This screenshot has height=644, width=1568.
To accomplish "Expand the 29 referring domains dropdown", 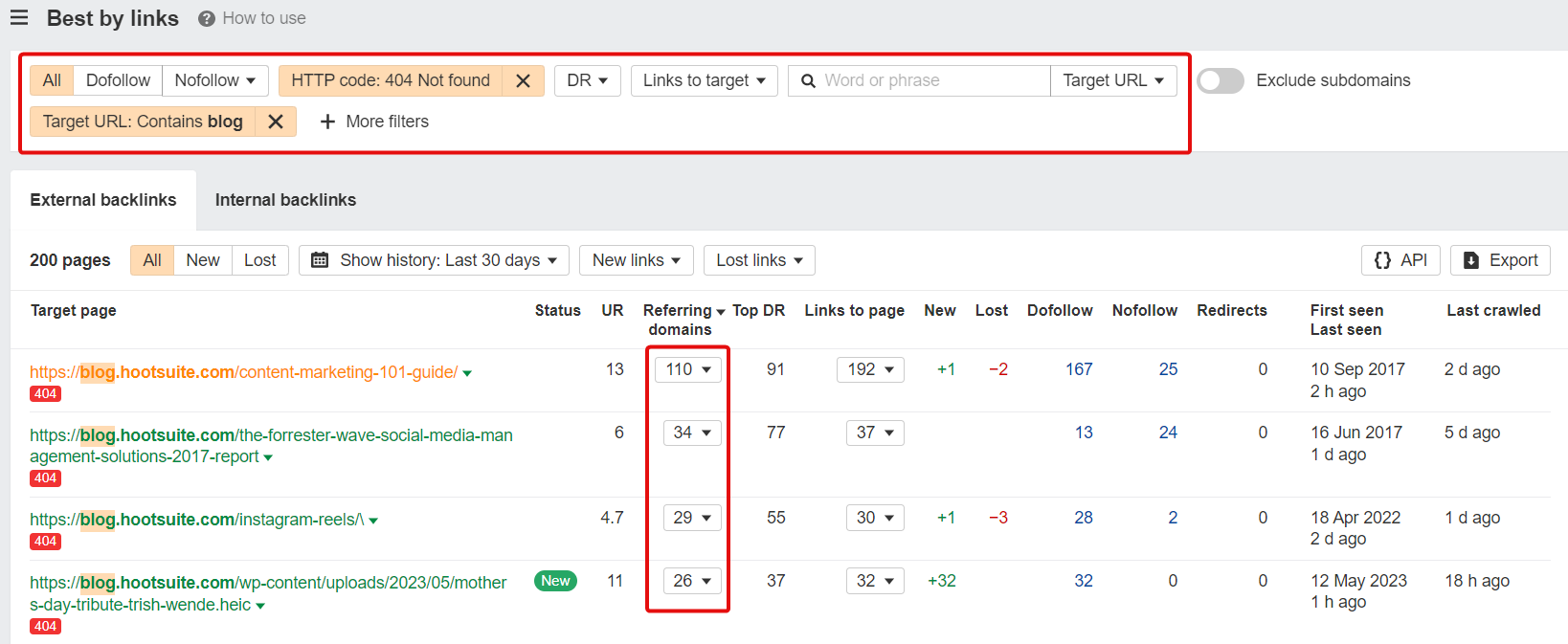I will tap(693, 518).
